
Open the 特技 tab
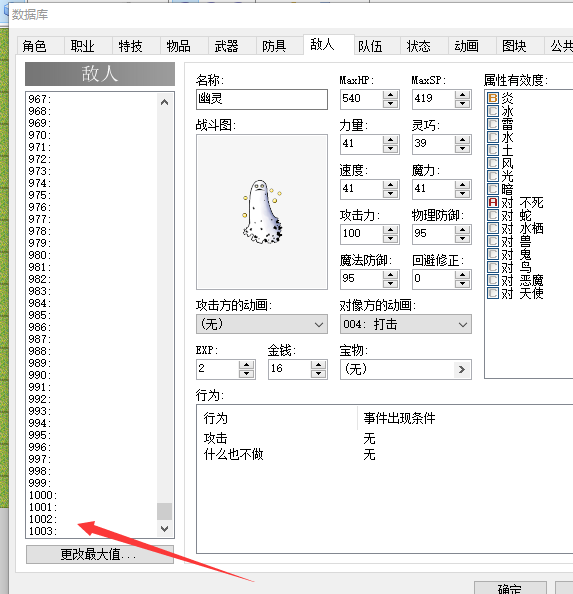tap(136, 46)
